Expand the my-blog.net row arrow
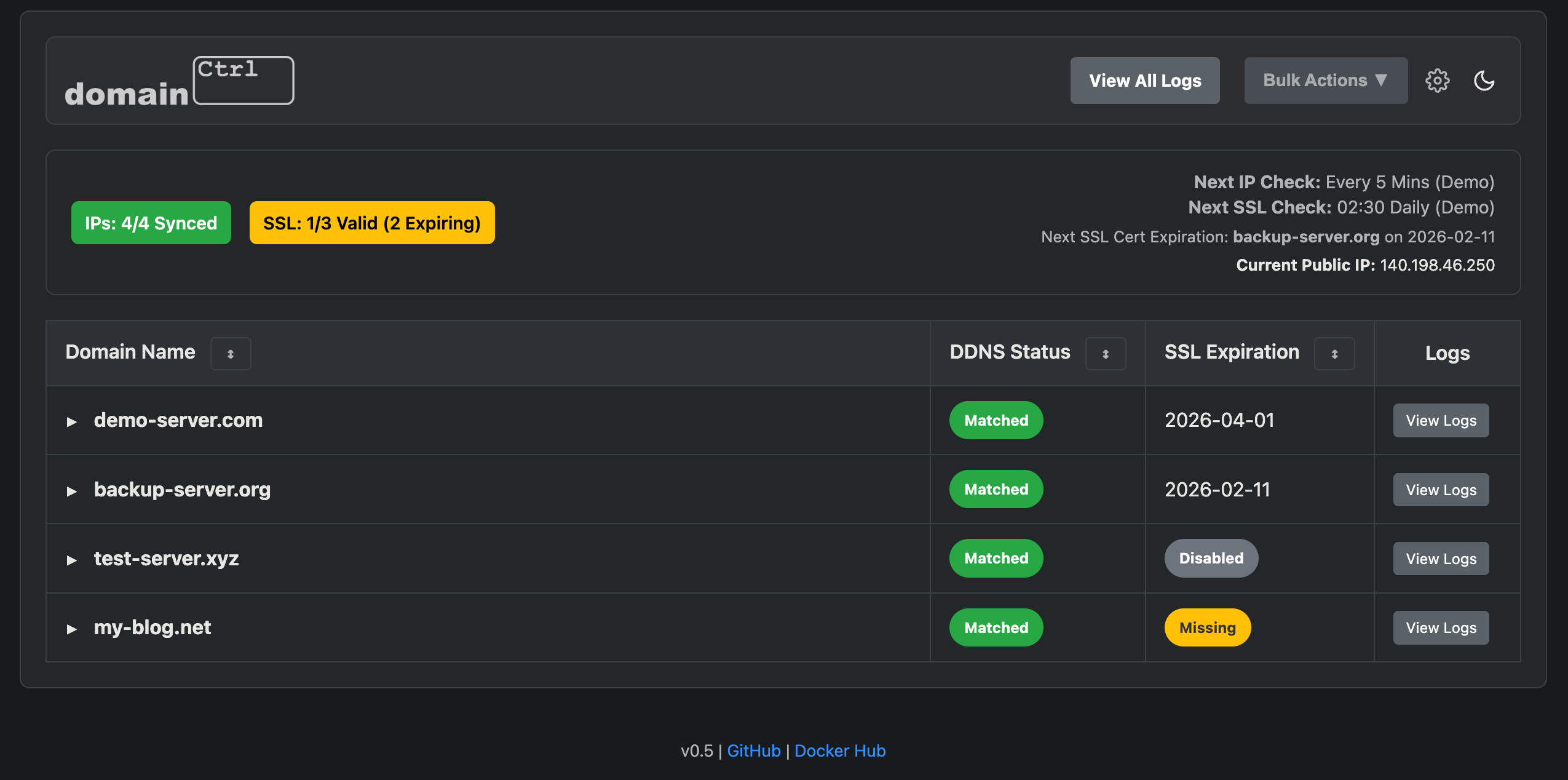Screen dimensions: 1568x780 [72, 629]
